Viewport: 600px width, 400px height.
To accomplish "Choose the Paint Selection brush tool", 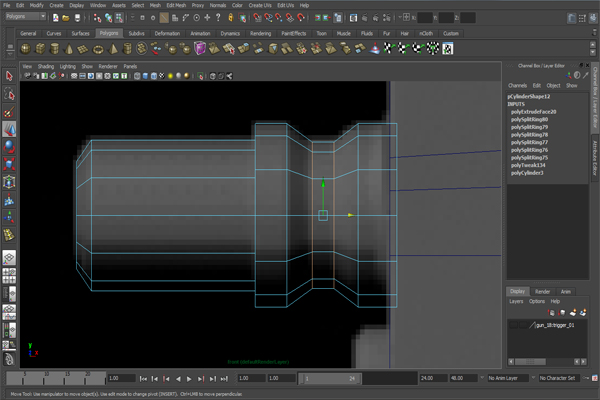I will tap(9, 112).
